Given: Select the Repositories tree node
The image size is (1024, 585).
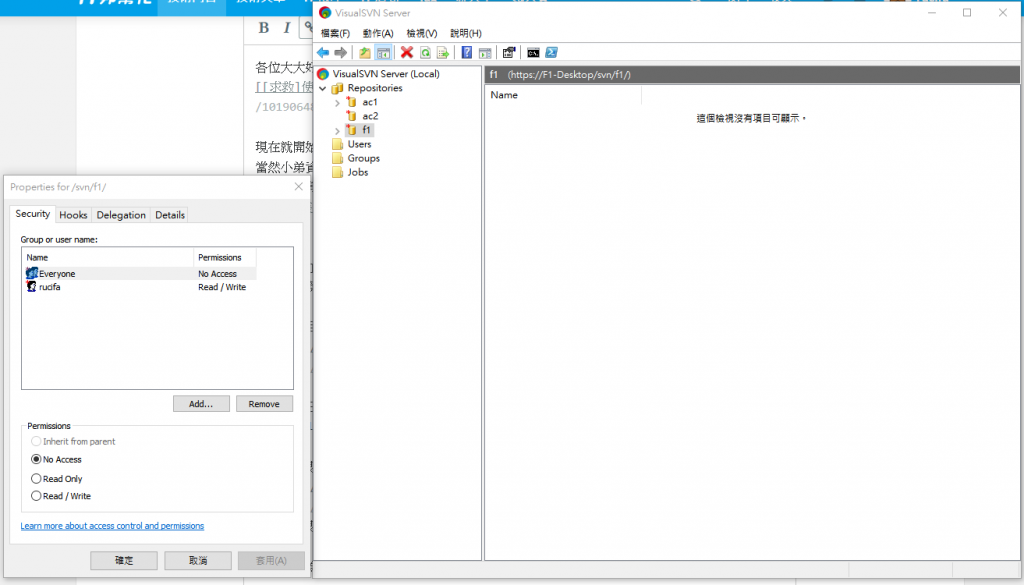Looking at the screenshot, I should tap(375, 87).
